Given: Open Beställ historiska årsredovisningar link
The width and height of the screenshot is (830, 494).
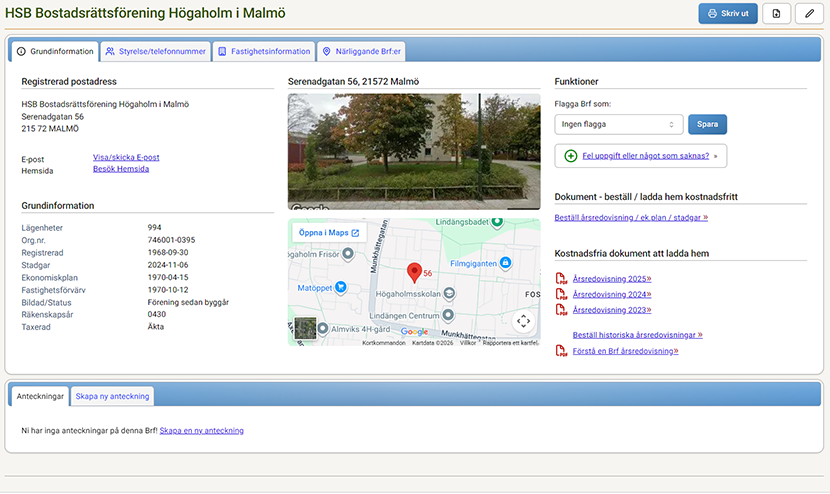Looking at the screenshot, I should coord(637,335).
